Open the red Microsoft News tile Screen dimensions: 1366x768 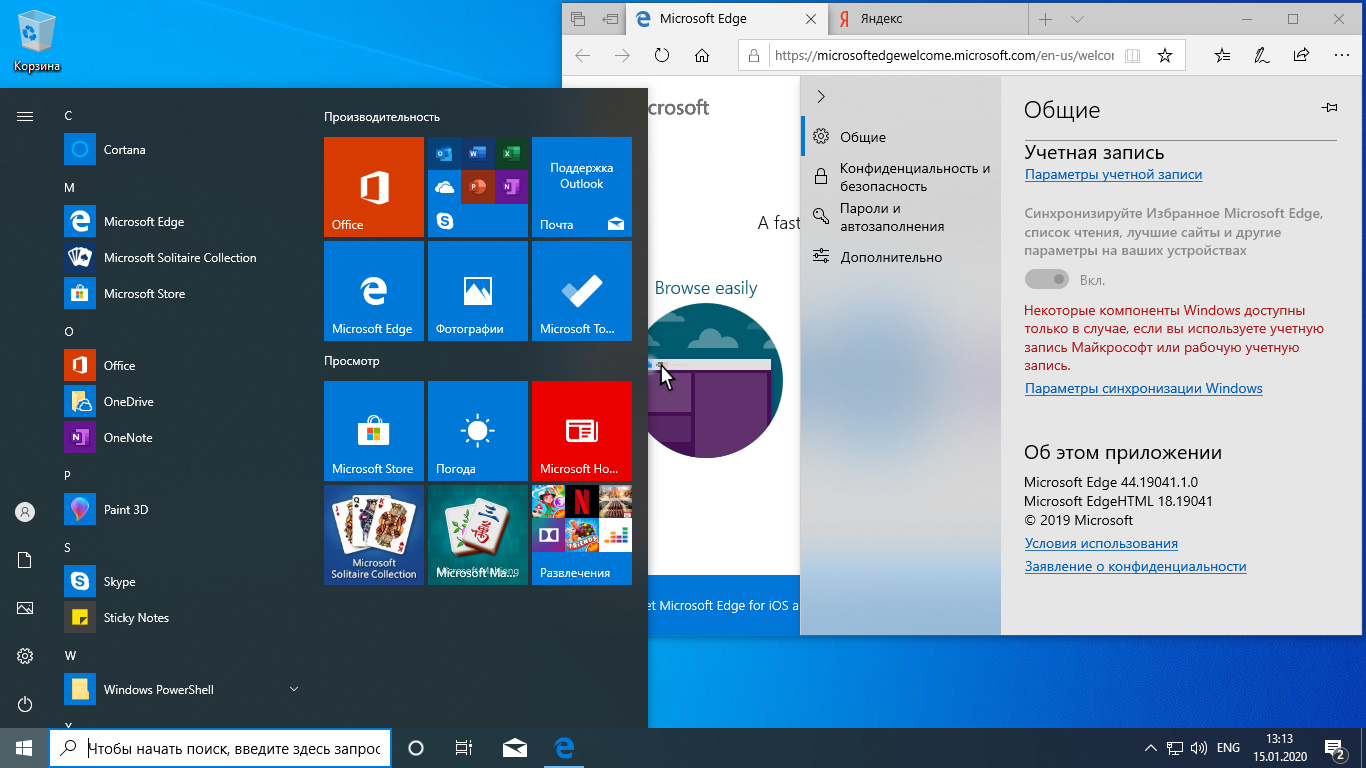pos(582,431)
